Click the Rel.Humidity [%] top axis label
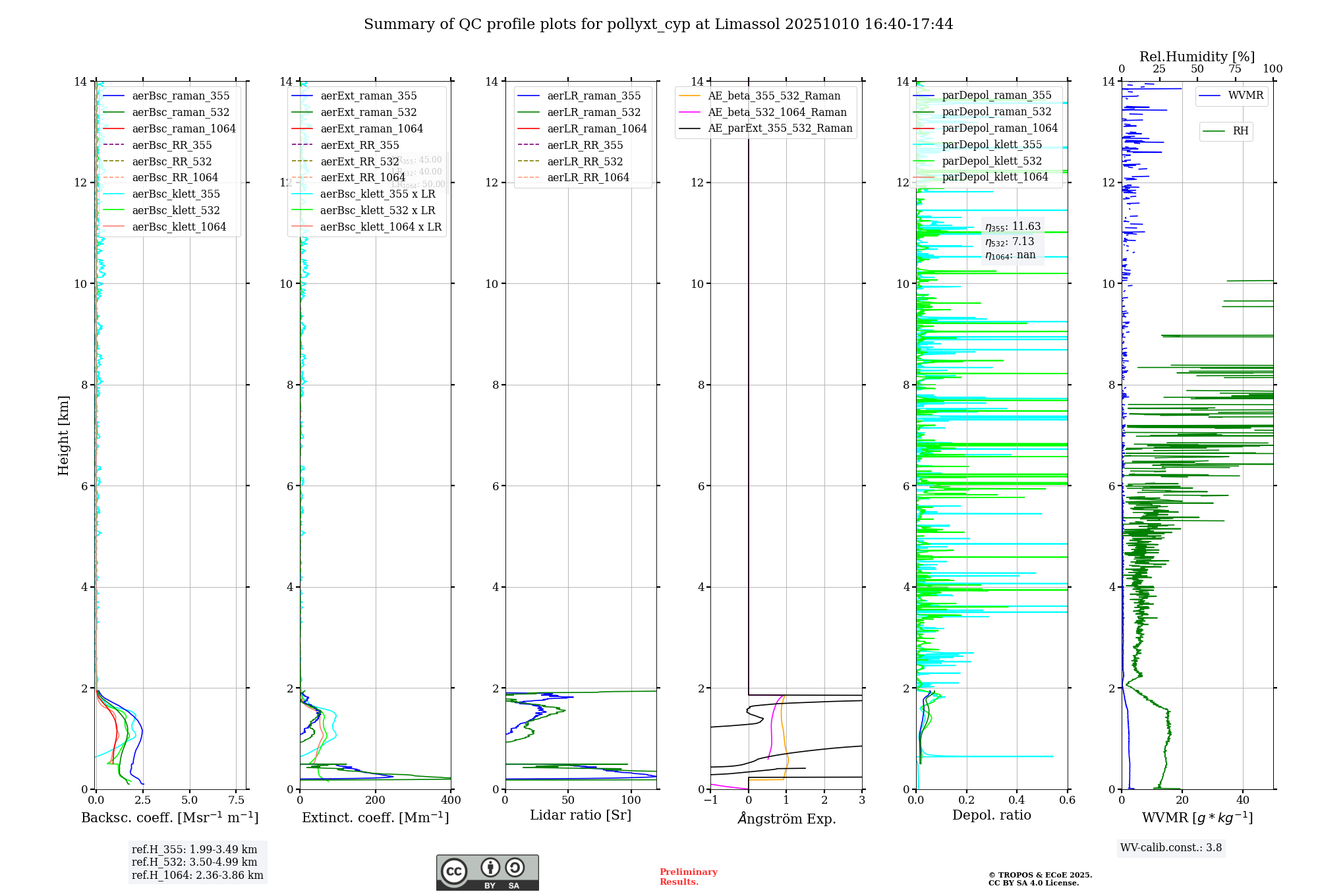The width and height of the screenshot is (1318, 896). point(1197,57)
